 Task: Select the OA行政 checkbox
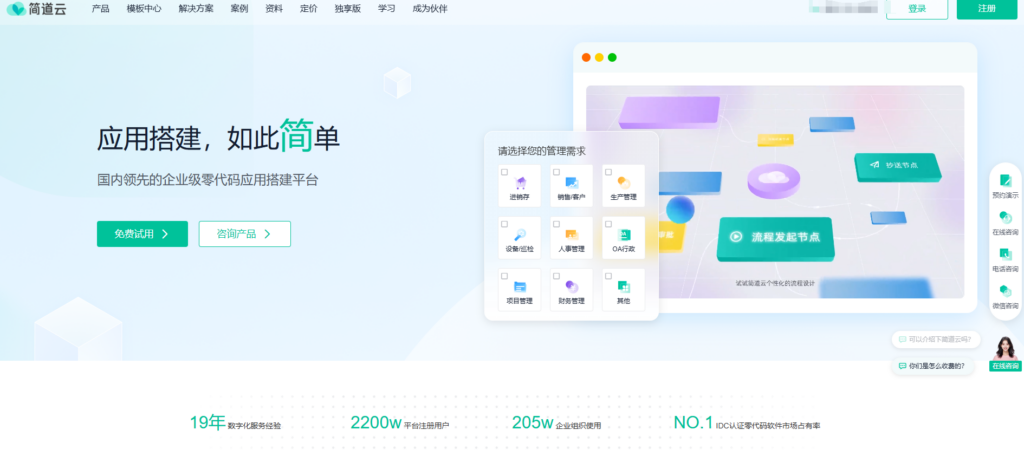point(609,224)
